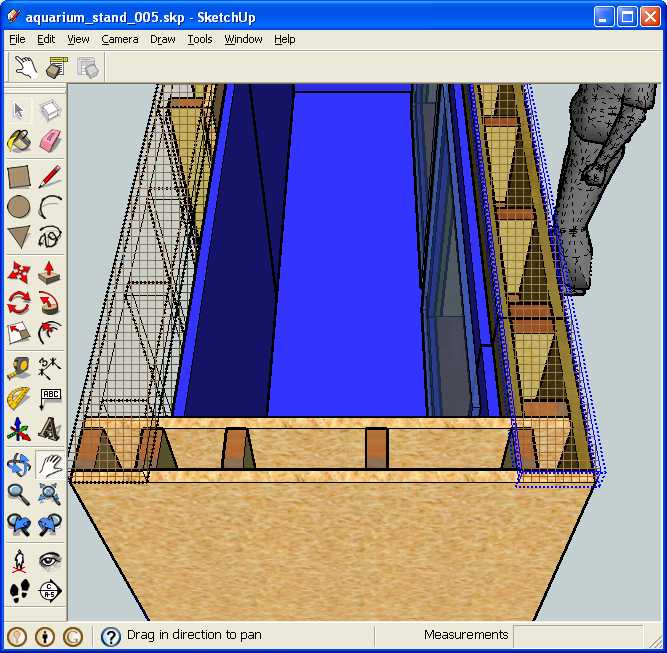667x653 pixels.
Task: Choose the Protractor tool
Action: (x=19, y=398)
